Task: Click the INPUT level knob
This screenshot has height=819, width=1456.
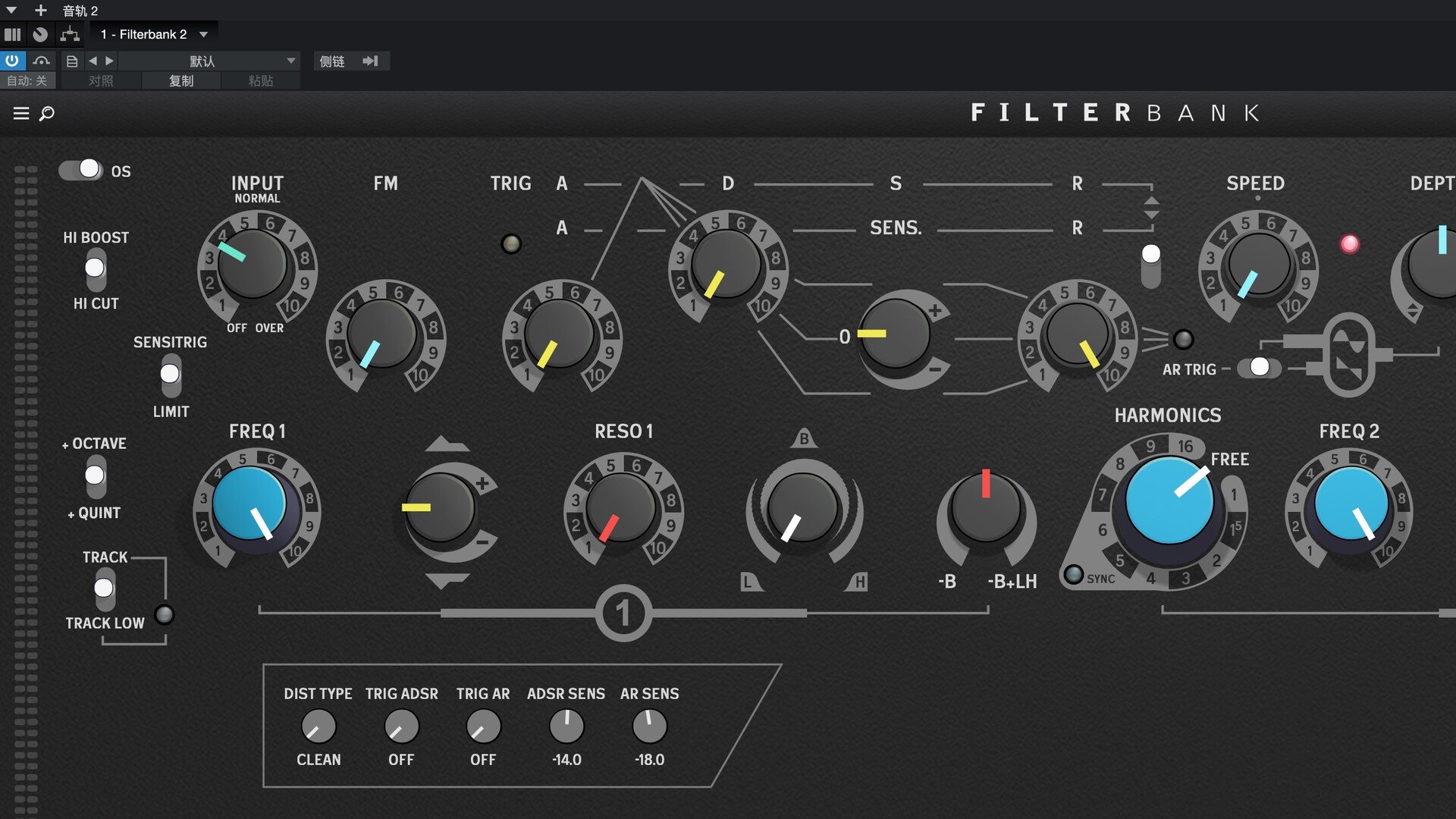Action: coord(252,265)
